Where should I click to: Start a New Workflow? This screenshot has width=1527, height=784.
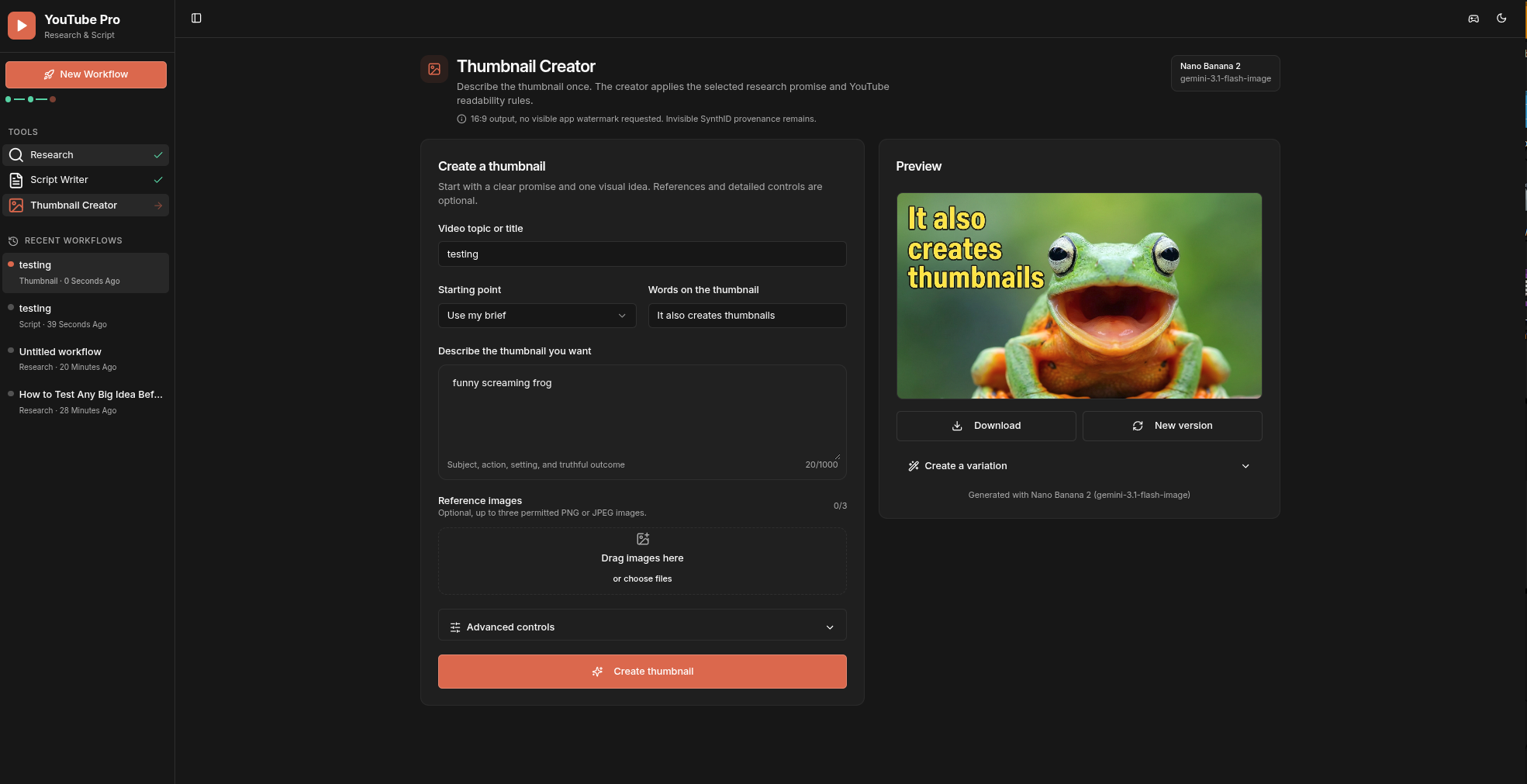point(86,74)
